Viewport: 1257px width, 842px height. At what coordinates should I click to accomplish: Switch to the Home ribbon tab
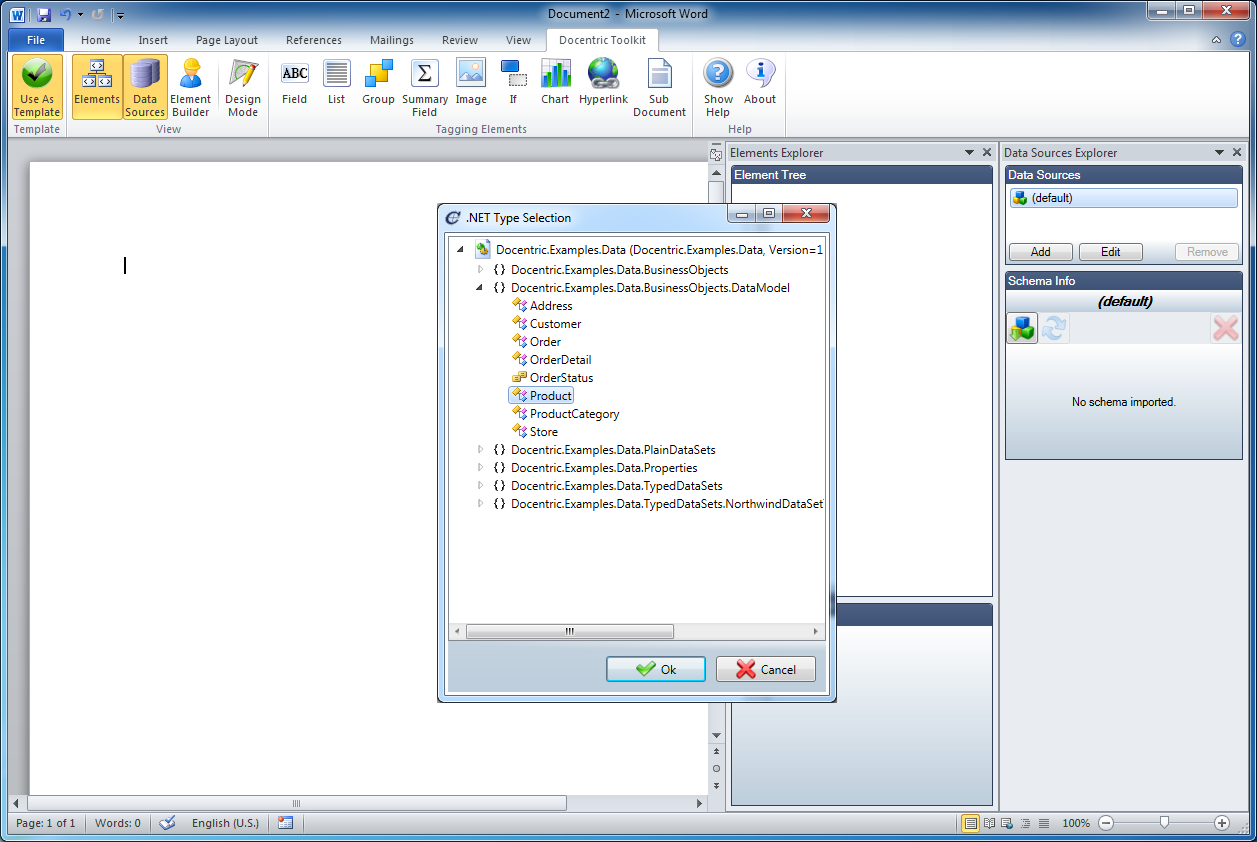[96, 40]
